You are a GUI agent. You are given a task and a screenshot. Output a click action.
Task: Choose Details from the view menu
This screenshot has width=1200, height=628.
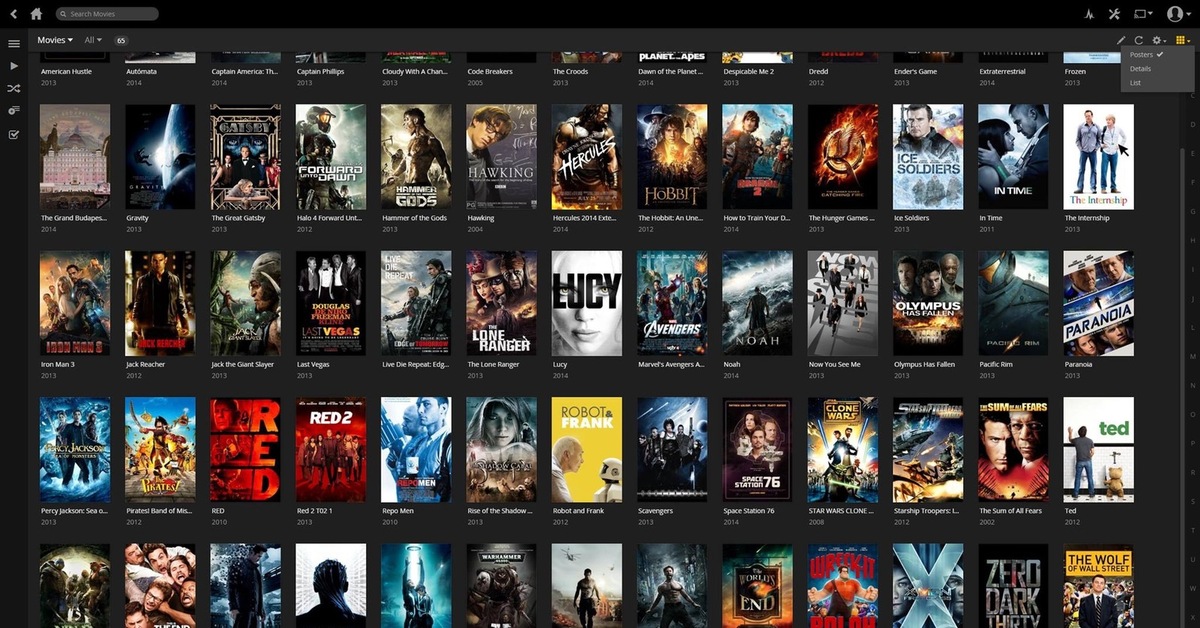click(1140, 69)
